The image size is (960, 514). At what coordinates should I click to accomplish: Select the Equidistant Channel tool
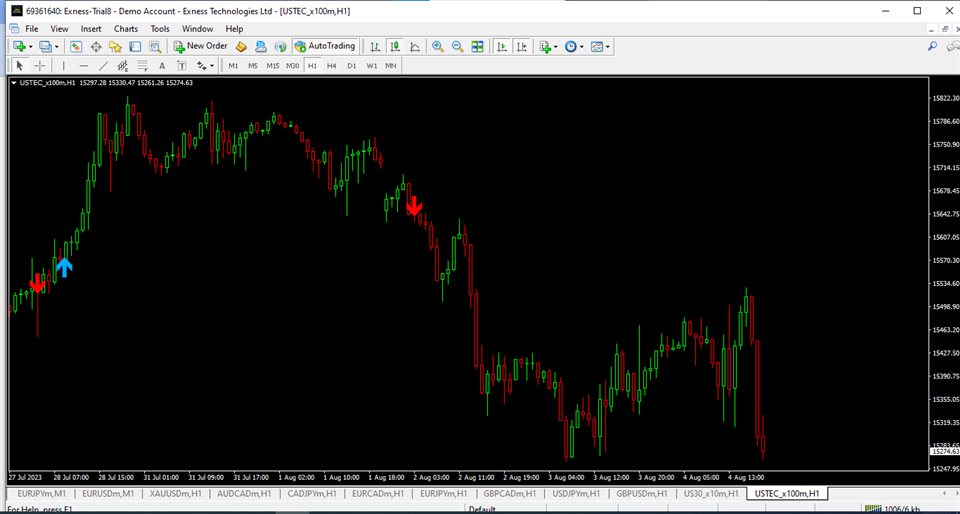coord(122,65)
